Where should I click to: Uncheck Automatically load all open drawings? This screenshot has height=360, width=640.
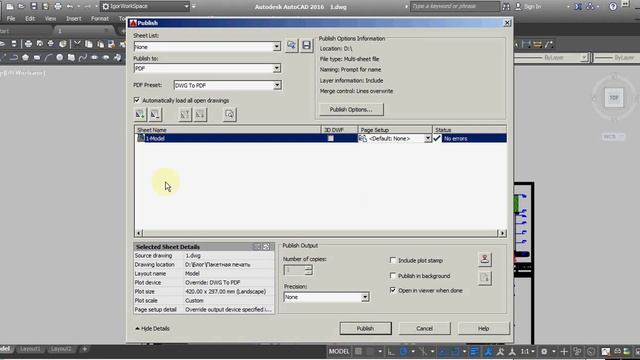click(x=137, y=100)
